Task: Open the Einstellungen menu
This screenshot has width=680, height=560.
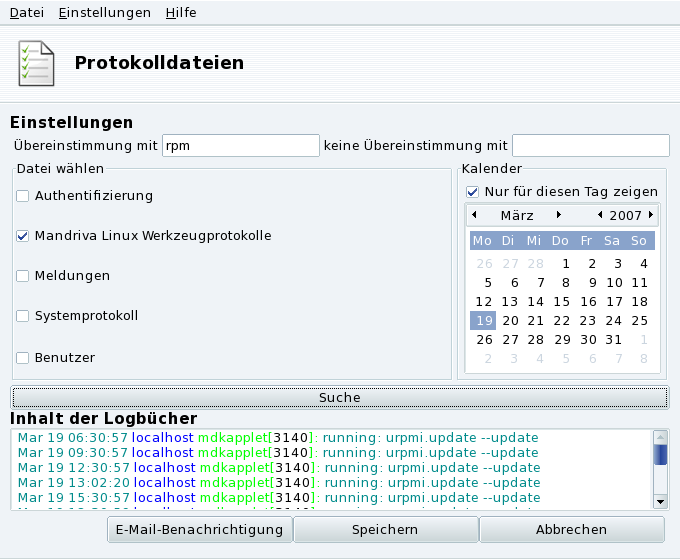Action: click(x=104, y=13)
